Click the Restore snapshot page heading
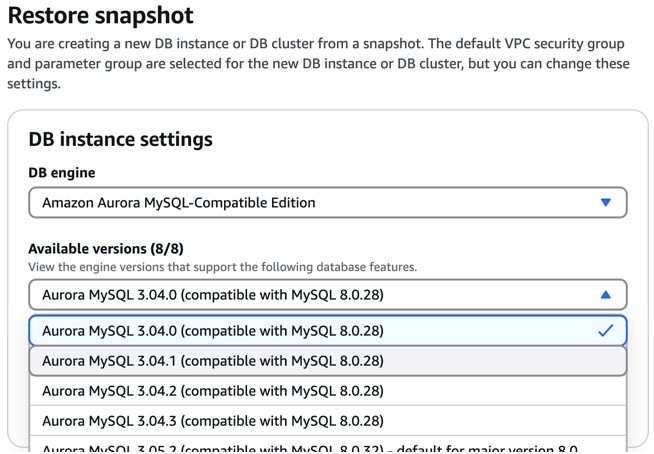The image size is (654, 454). pyautogui.click(x=101, y=16)
